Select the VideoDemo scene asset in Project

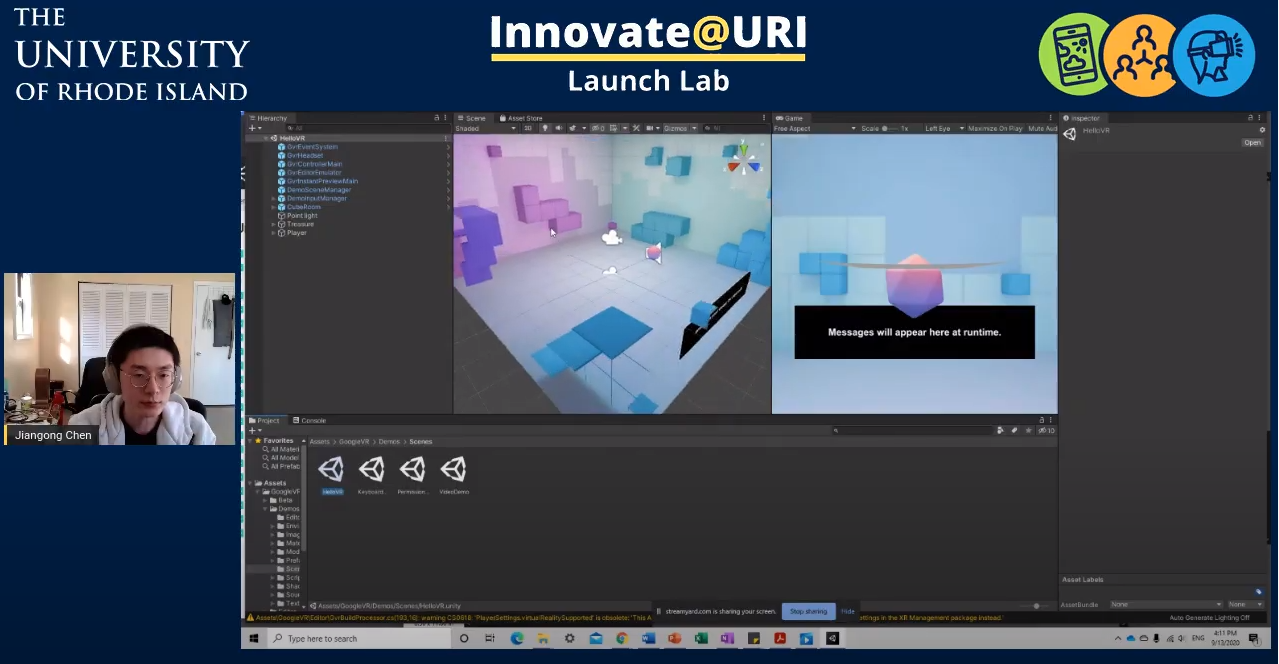[x=453, y=469]
